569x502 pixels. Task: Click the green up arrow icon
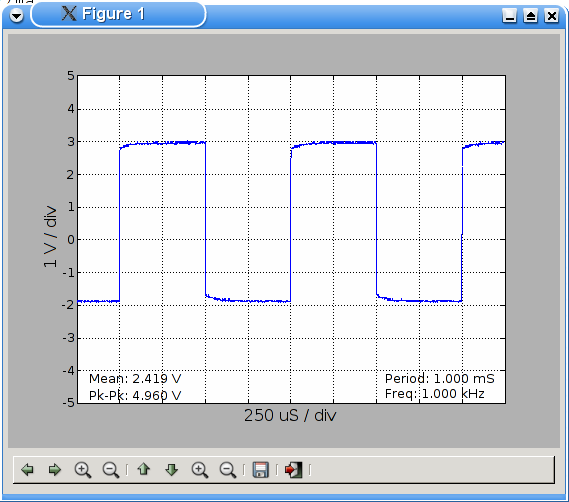[x=144, y=469]
